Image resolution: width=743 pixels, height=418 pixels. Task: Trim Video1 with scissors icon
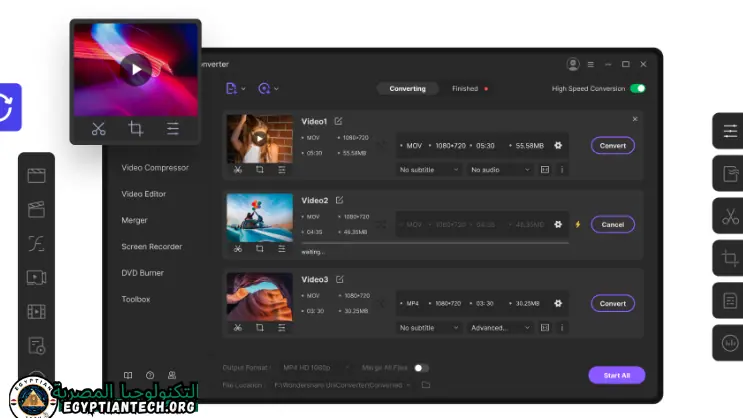(x=238, y=170)
